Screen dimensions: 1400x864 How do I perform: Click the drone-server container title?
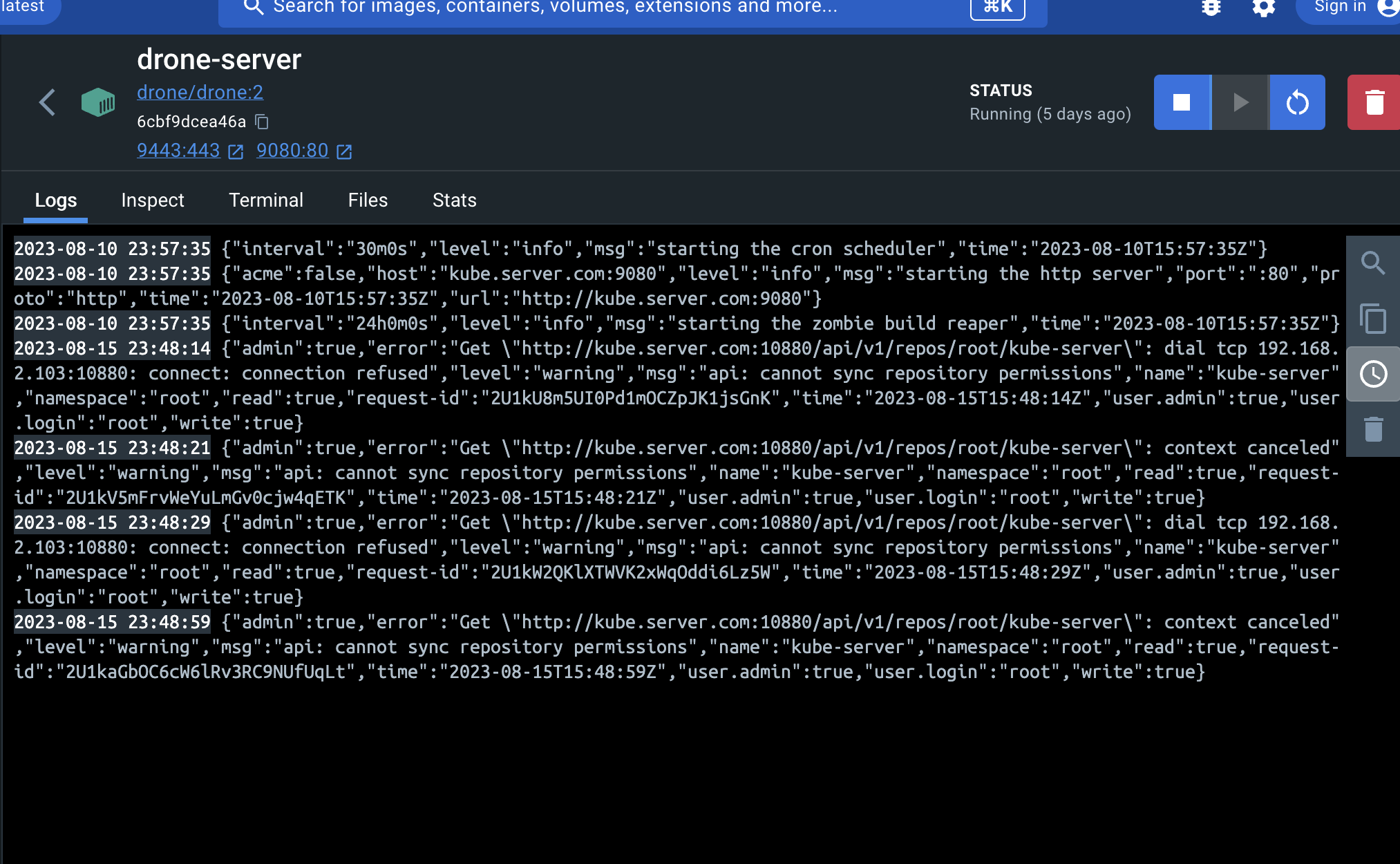(x=219, y=59)
